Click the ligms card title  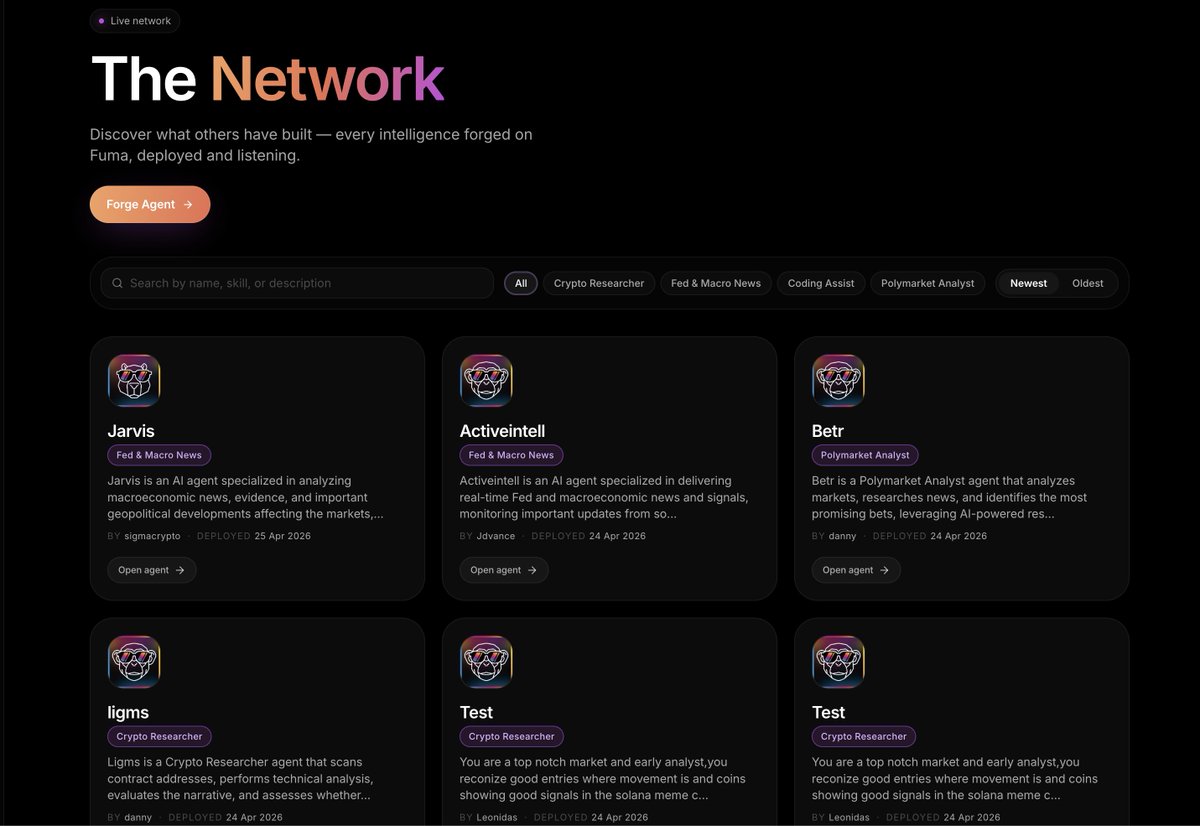pyautogui.click(x=128, y=712)
